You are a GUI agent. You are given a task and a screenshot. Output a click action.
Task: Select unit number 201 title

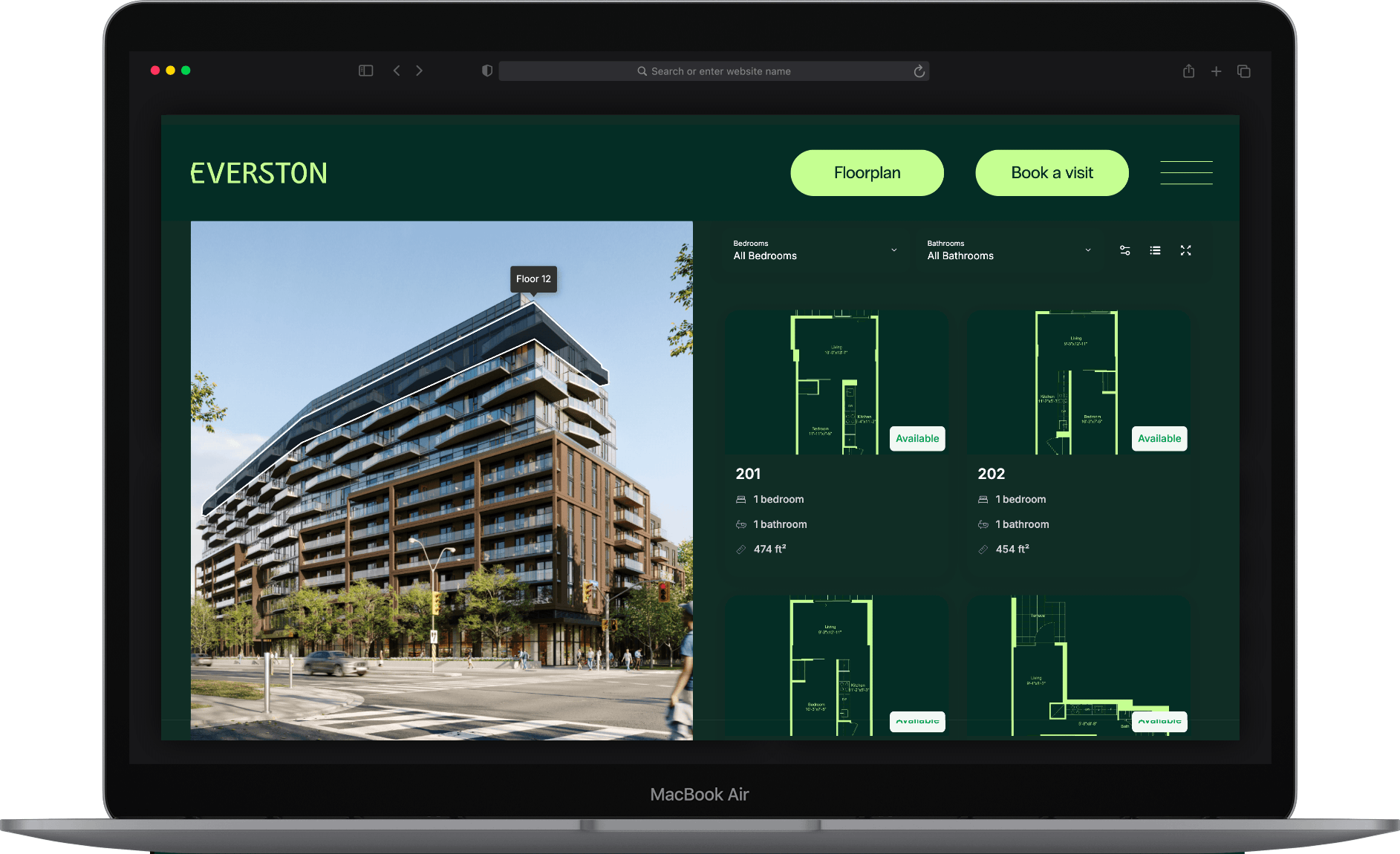pyautogui.click(x=748, y=474)
